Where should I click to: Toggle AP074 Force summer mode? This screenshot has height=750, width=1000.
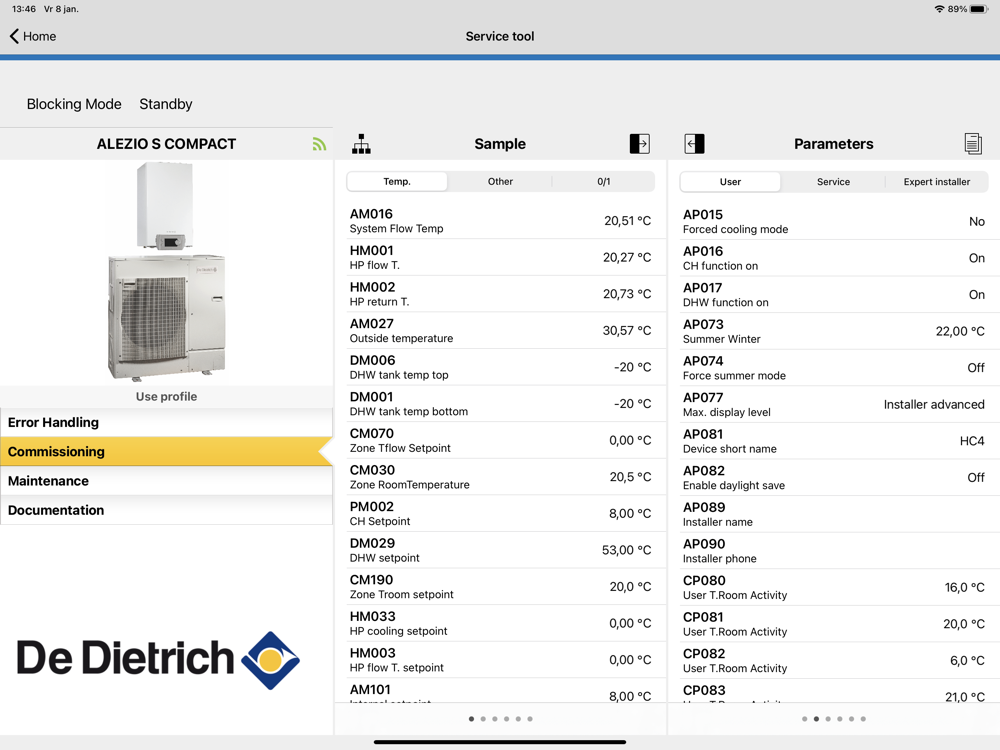click(x=976, y=367)
